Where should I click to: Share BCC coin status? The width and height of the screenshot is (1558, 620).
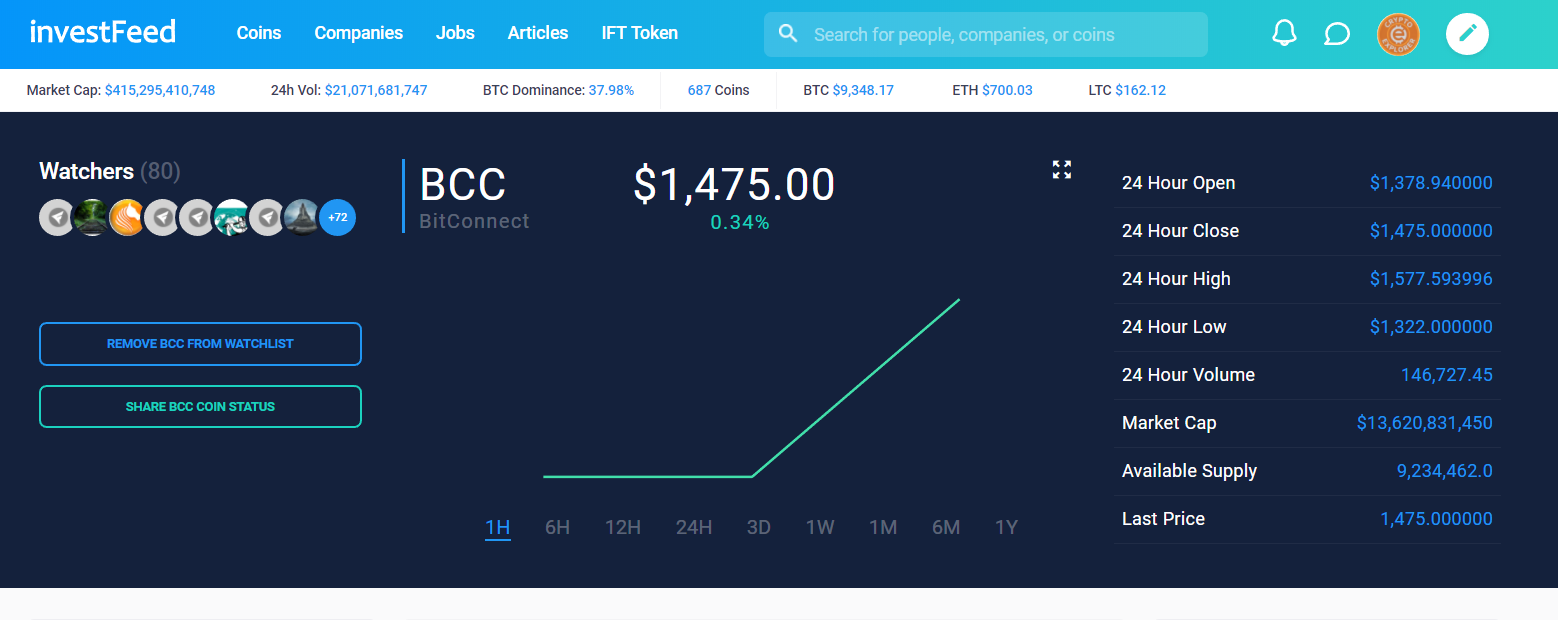(200, 407)
